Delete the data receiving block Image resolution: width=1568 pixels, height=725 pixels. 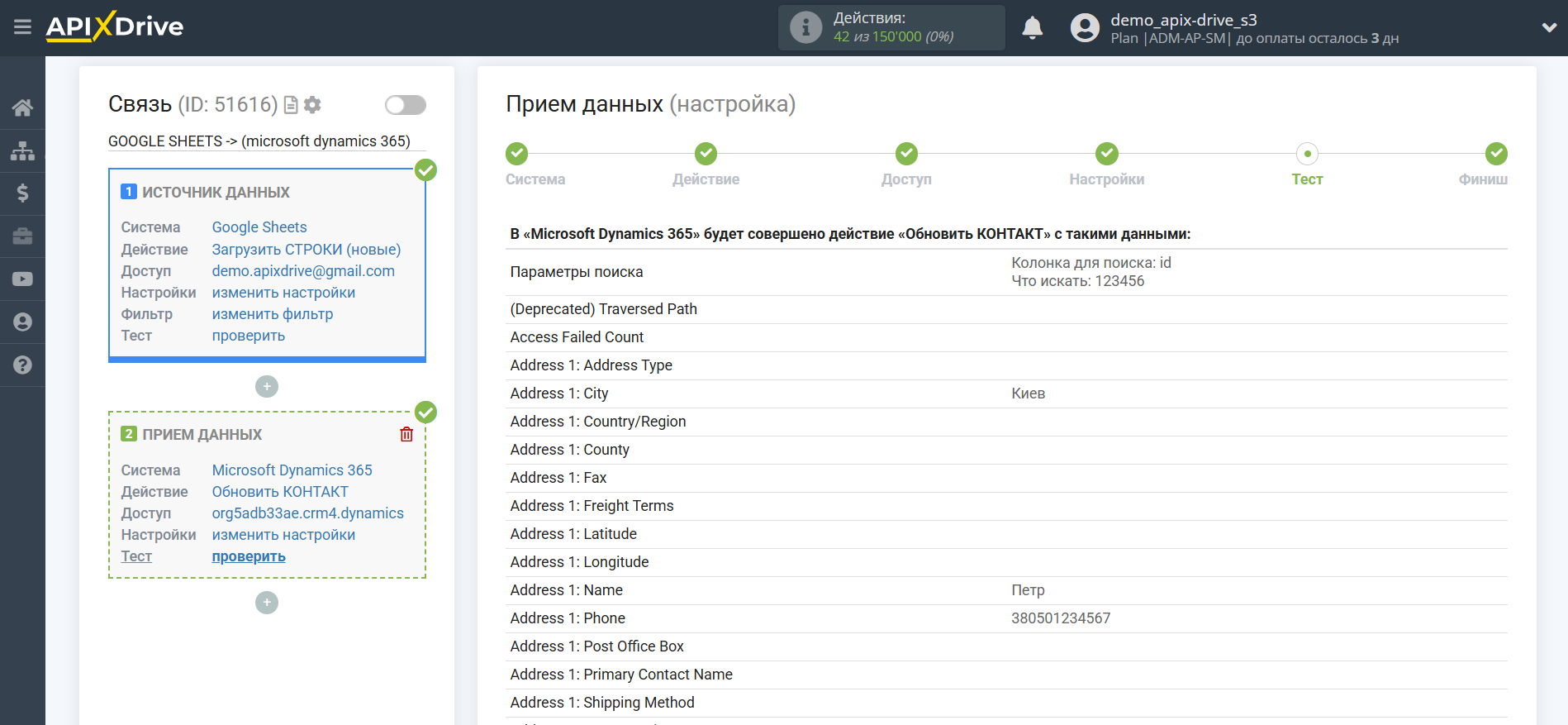pos(406,434)
